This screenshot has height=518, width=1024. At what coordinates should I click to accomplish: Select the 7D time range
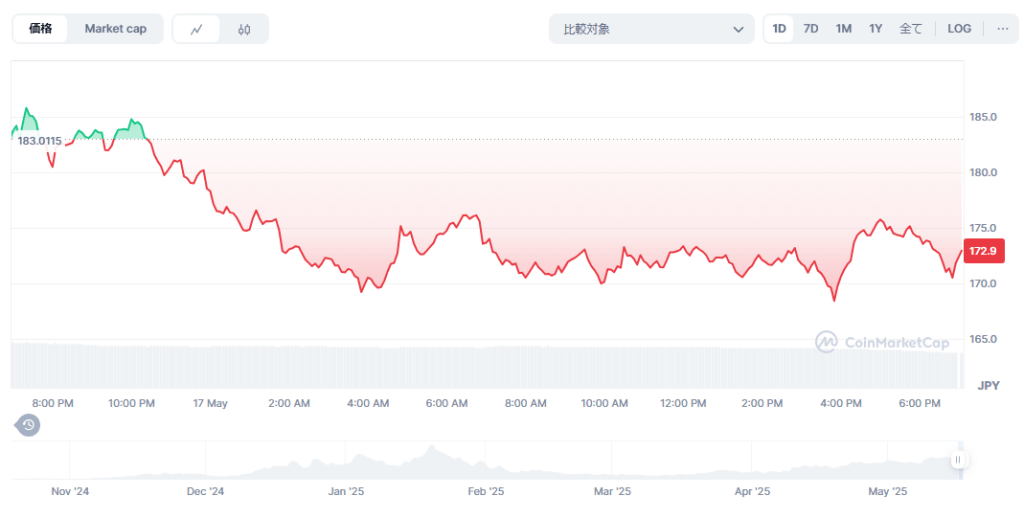pos(811,29)
